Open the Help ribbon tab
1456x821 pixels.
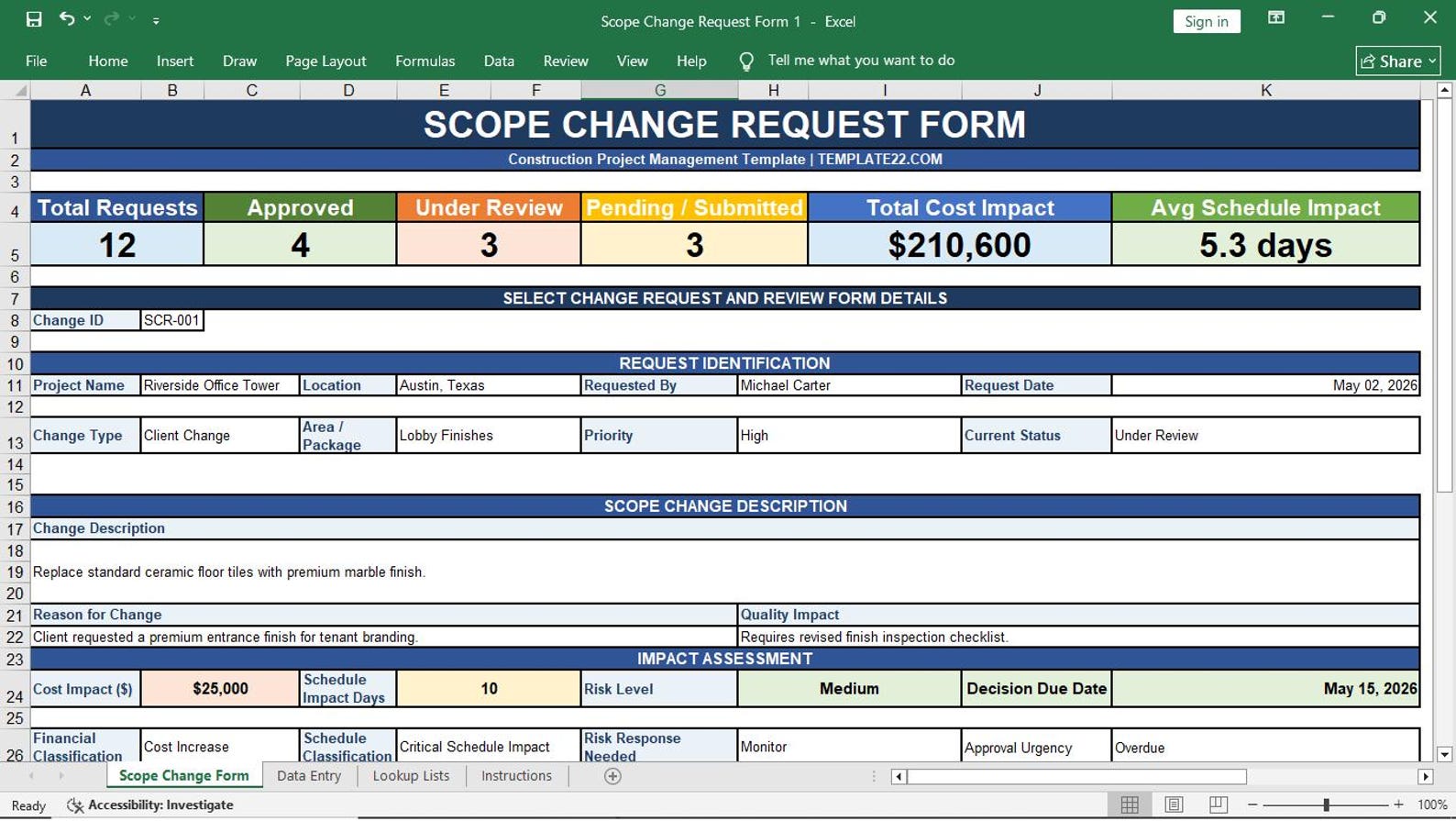[691, 61]
